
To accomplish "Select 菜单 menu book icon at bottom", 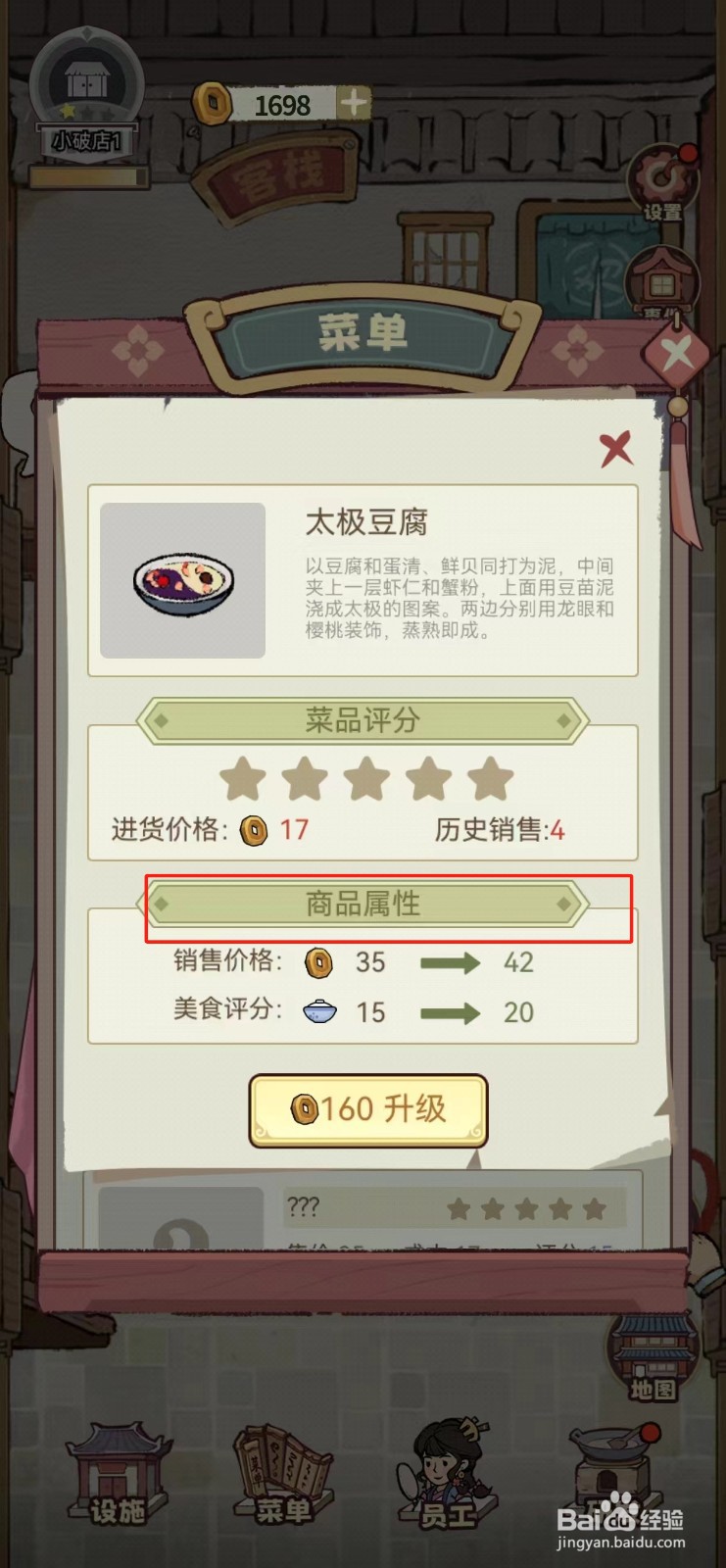I will click(283, 1475).
